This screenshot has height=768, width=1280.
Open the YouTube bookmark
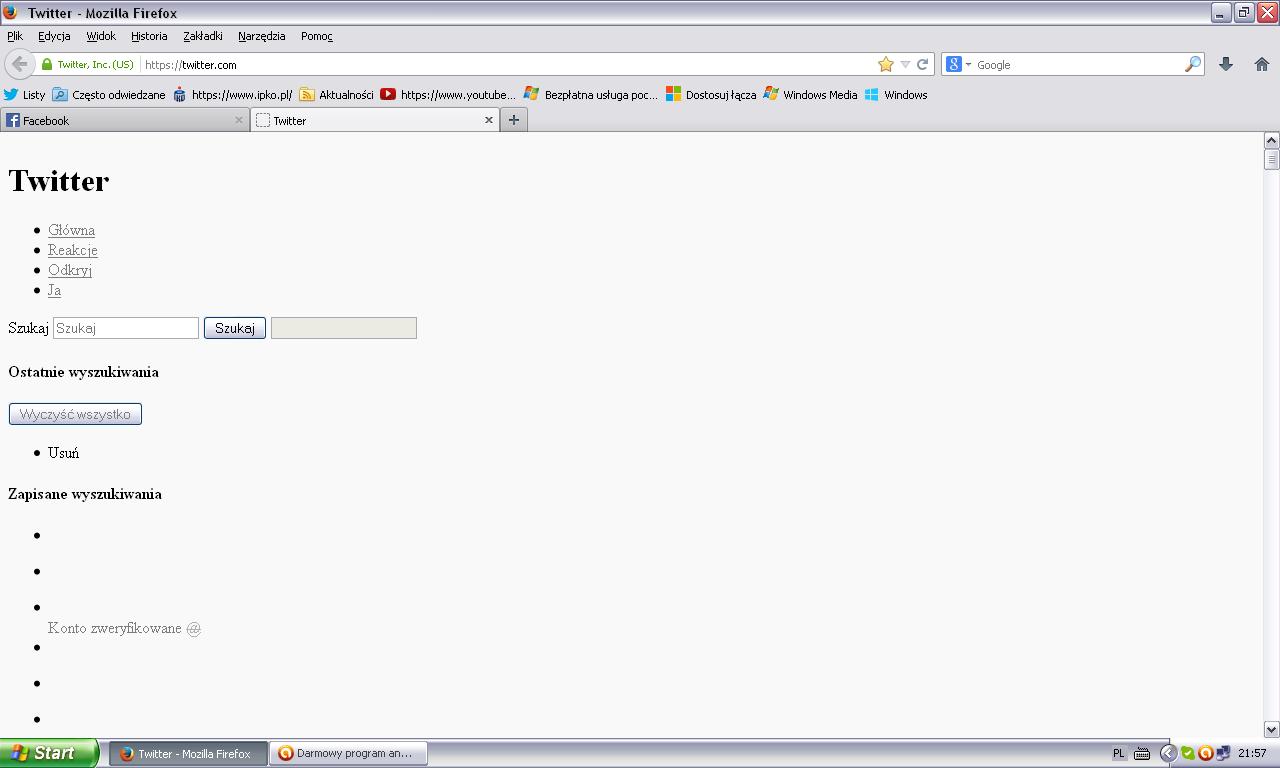448,95
